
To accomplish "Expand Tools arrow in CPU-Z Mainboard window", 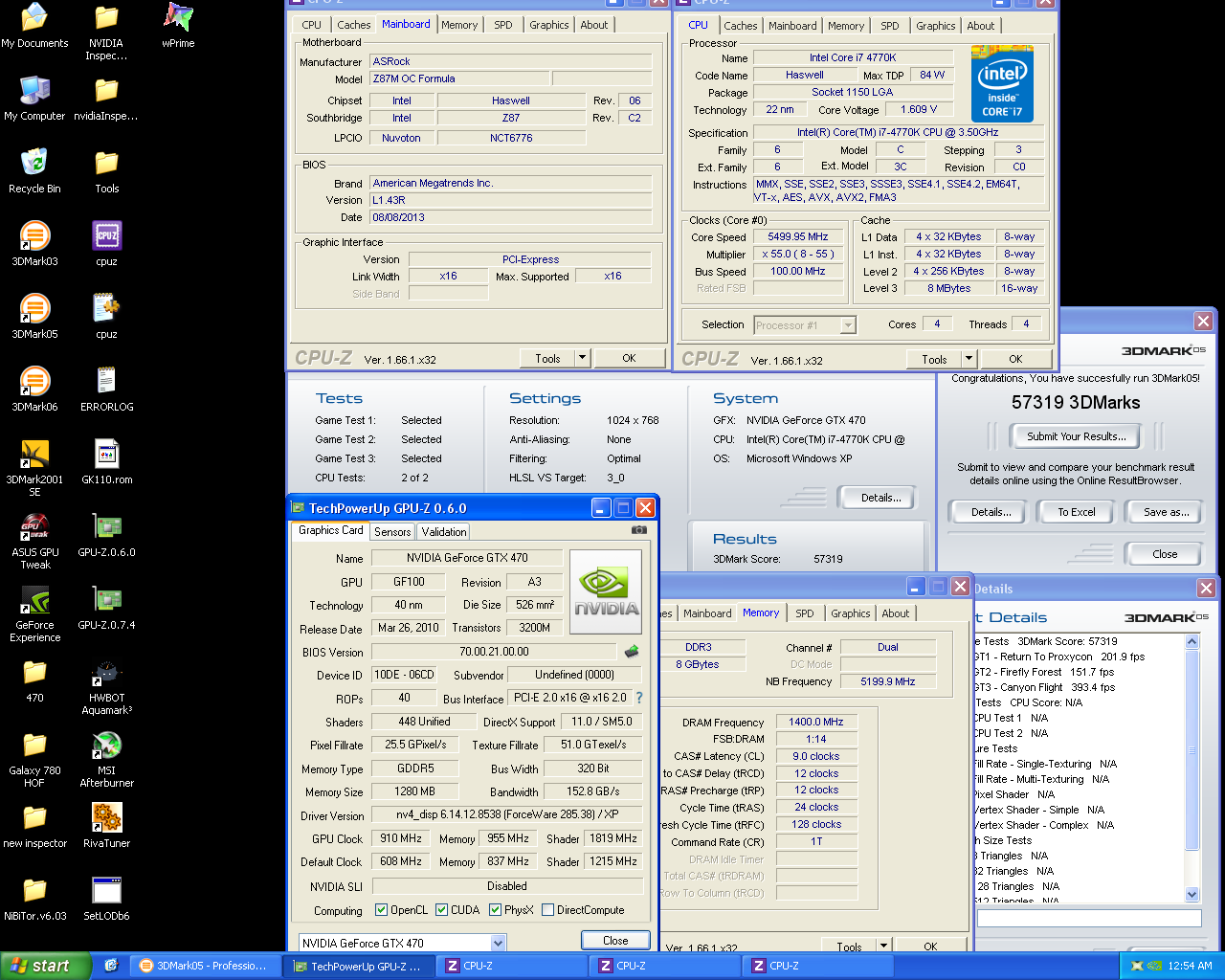I will (582, 358).
